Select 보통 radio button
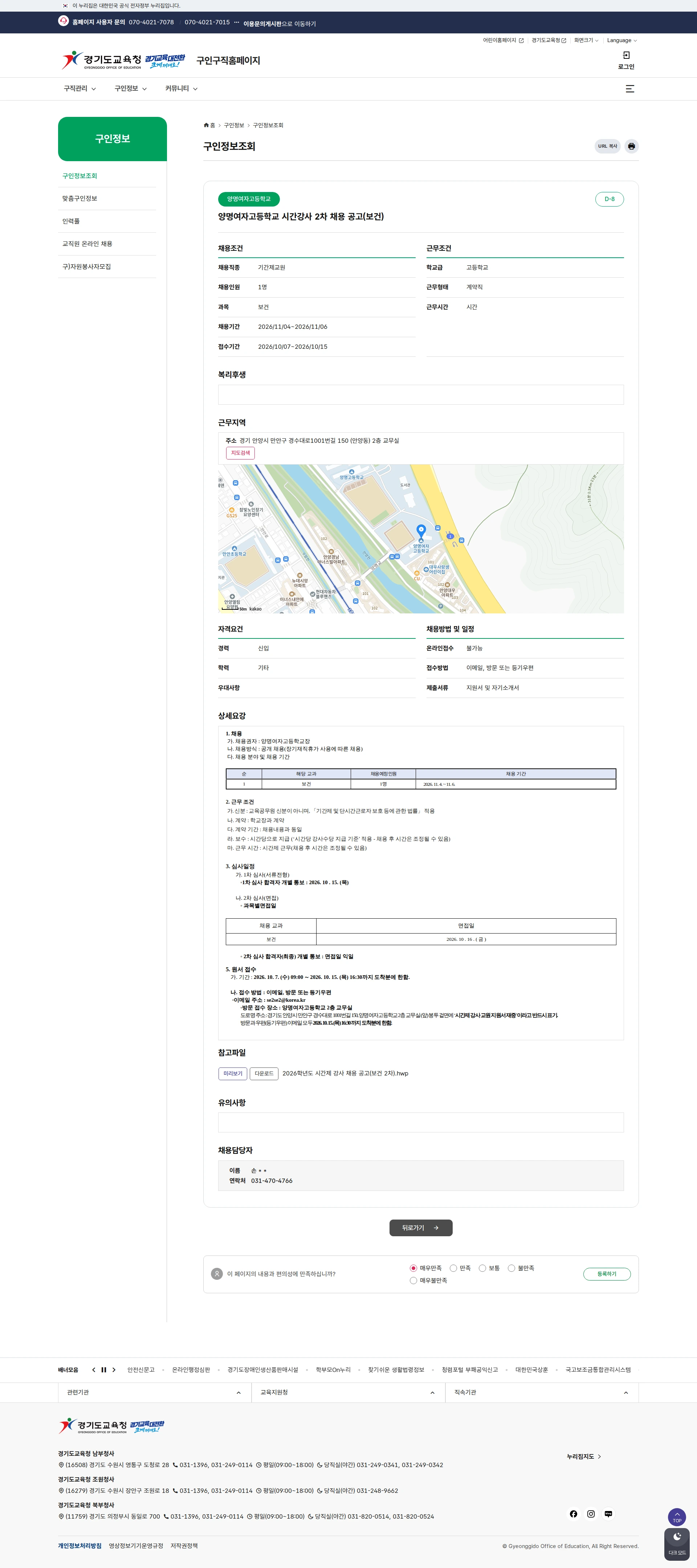This screenshot has height=1568, width=697. click(x=482, y=1268)
